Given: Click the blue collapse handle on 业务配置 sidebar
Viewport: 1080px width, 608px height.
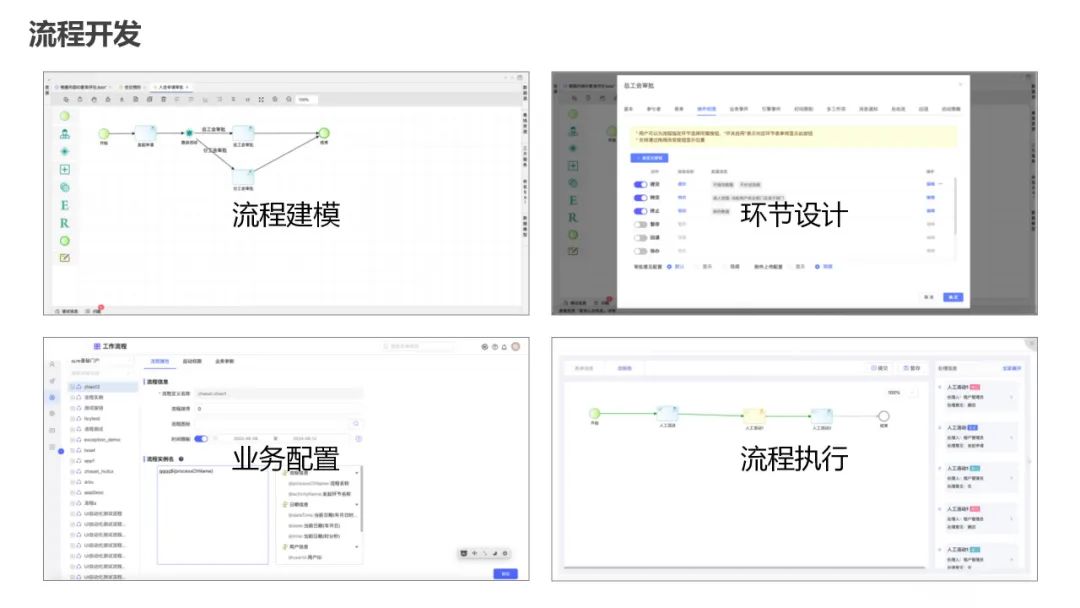Looking at the screenshot, I should click(x=61, y=451).
